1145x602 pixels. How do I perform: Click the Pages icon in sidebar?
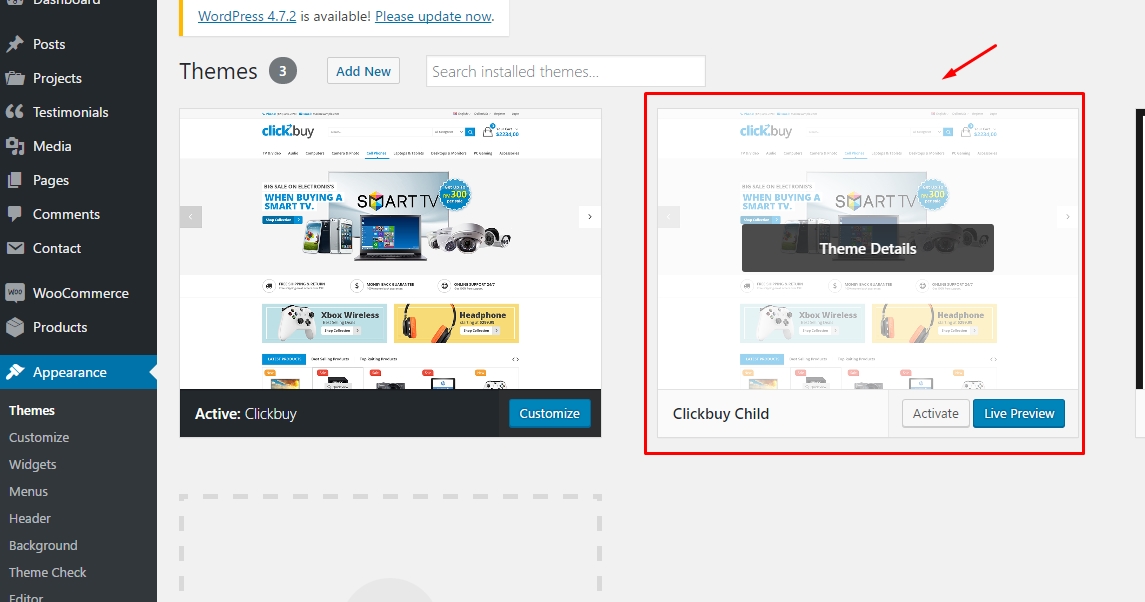click(x=15, y=180)
